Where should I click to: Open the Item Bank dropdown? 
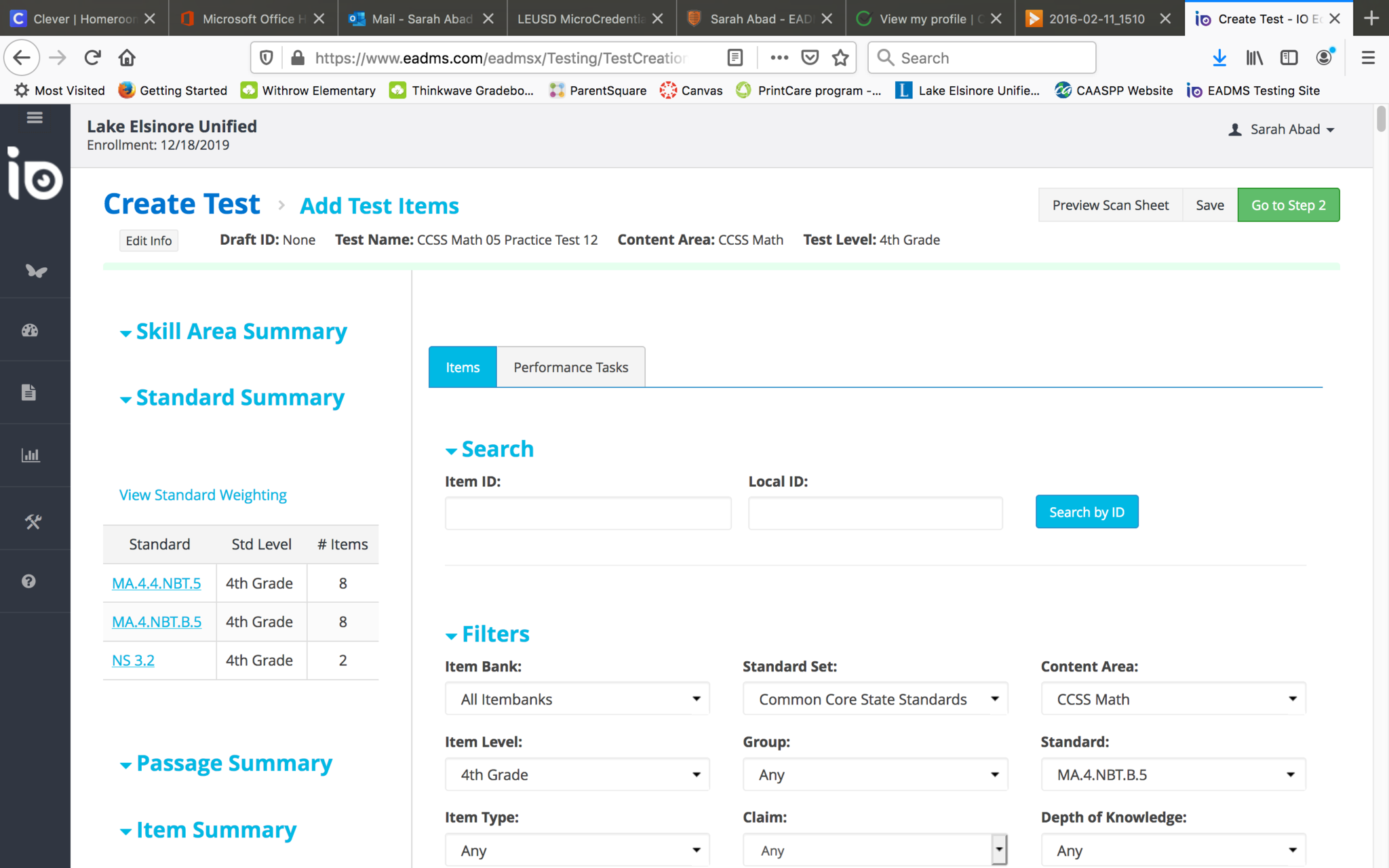pos(577,699)
